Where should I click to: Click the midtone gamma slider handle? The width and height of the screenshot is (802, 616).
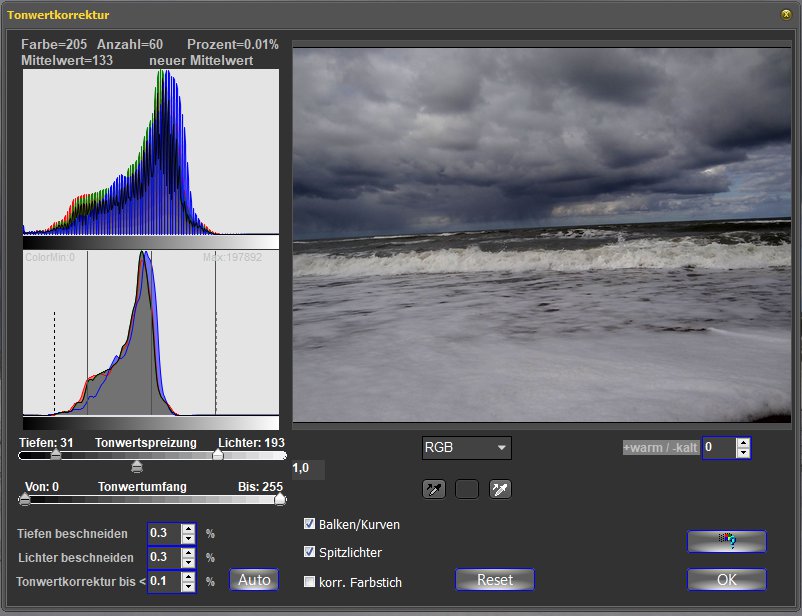coord(137,466)
